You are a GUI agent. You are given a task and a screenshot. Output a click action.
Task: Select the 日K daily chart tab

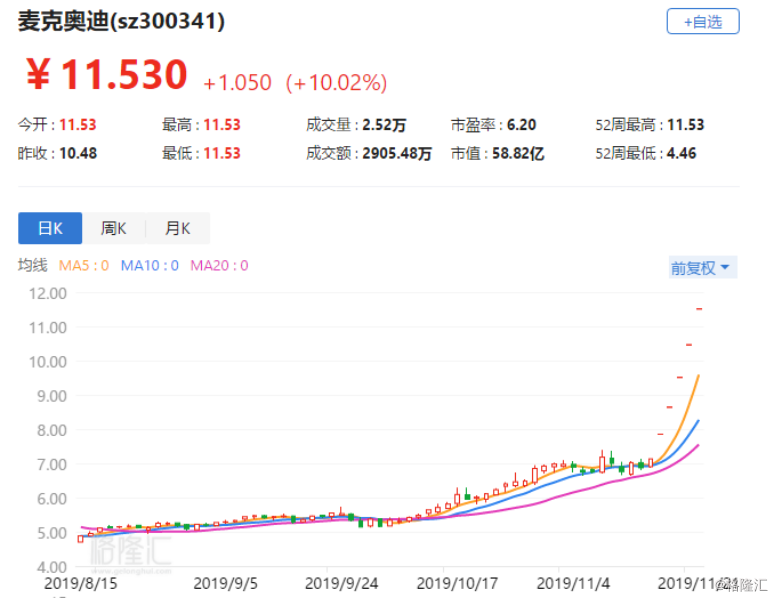coord(50,228)
